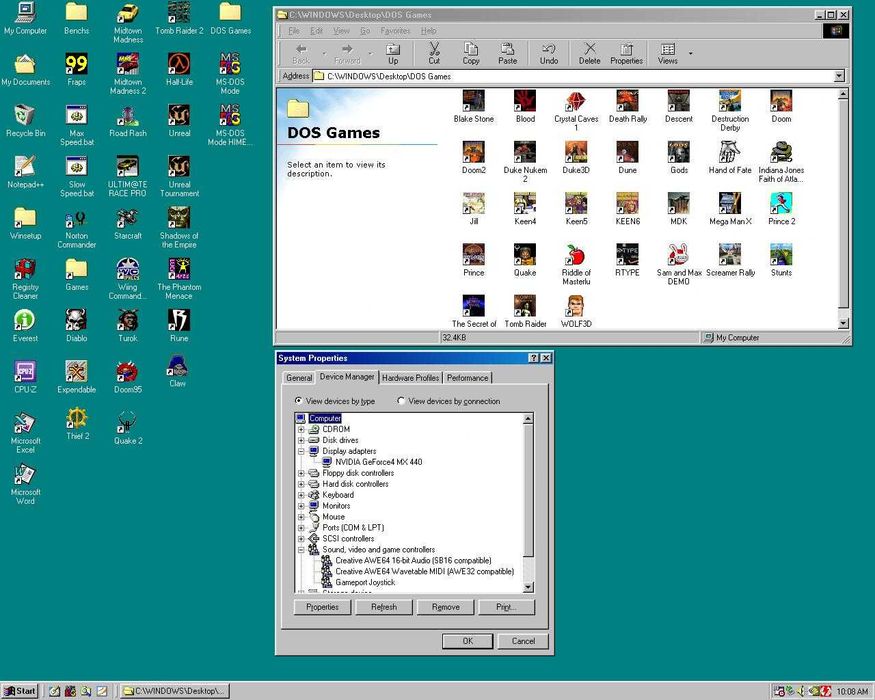Select the Duke3D shortcut in folder
This screenshot has height=700, width=875.
(576, 157)
